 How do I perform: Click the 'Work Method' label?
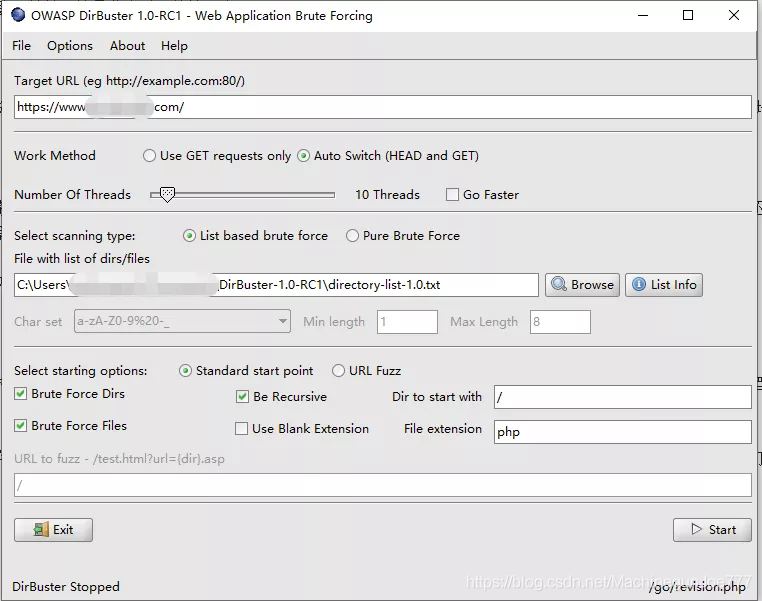[55, 156]
